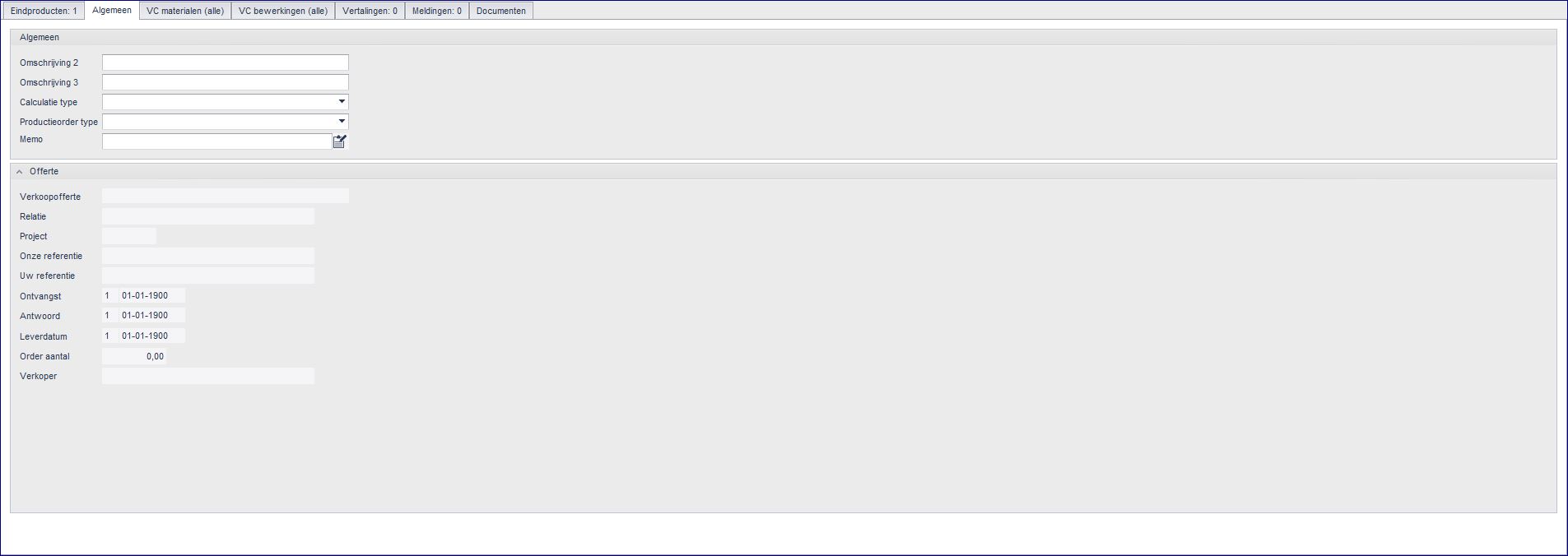
Task: Open the Meldingen: 0 tab
Action: (x=437, y=11)
